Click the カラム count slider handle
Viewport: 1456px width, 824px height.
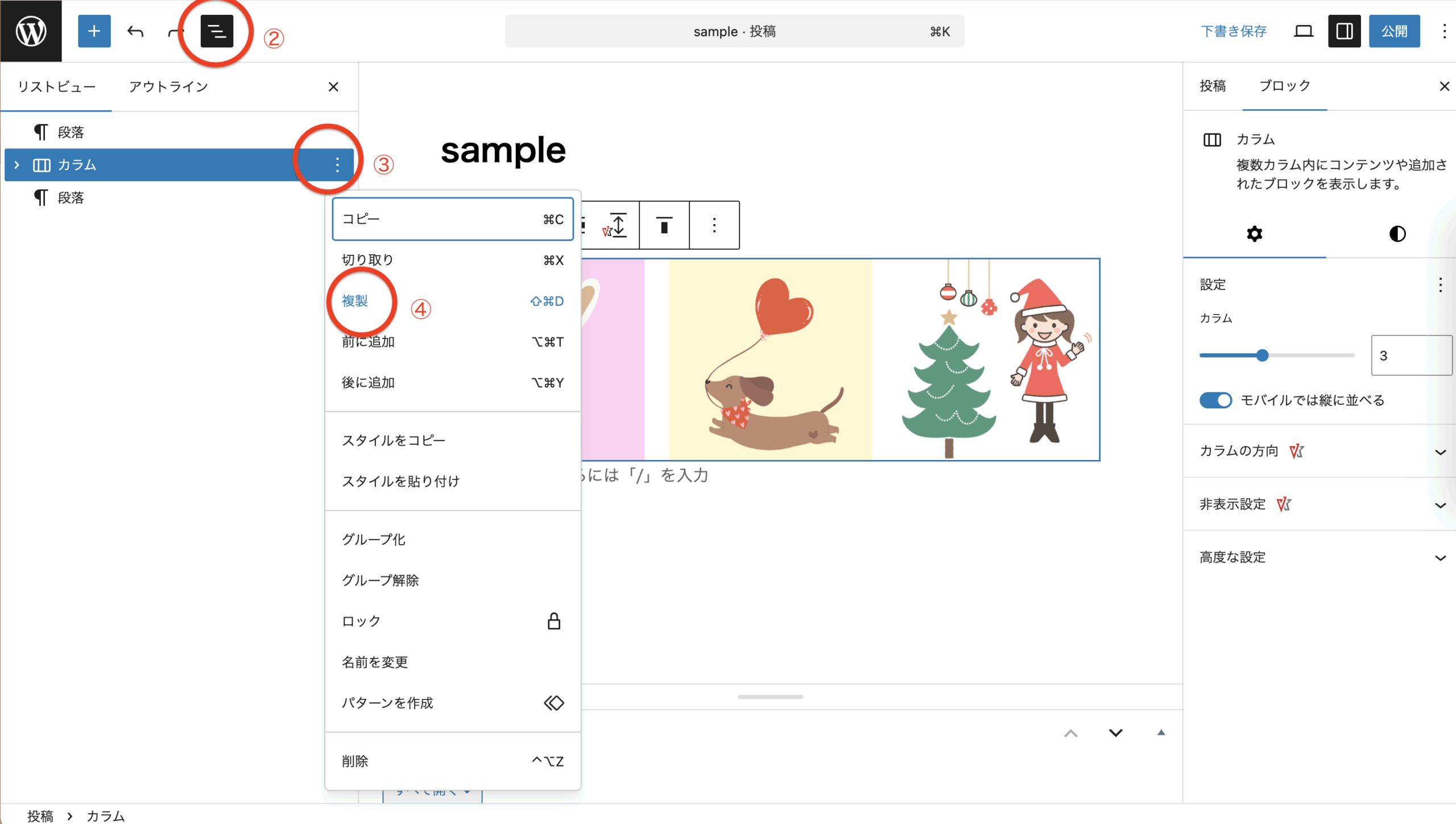click(1262, 355)
